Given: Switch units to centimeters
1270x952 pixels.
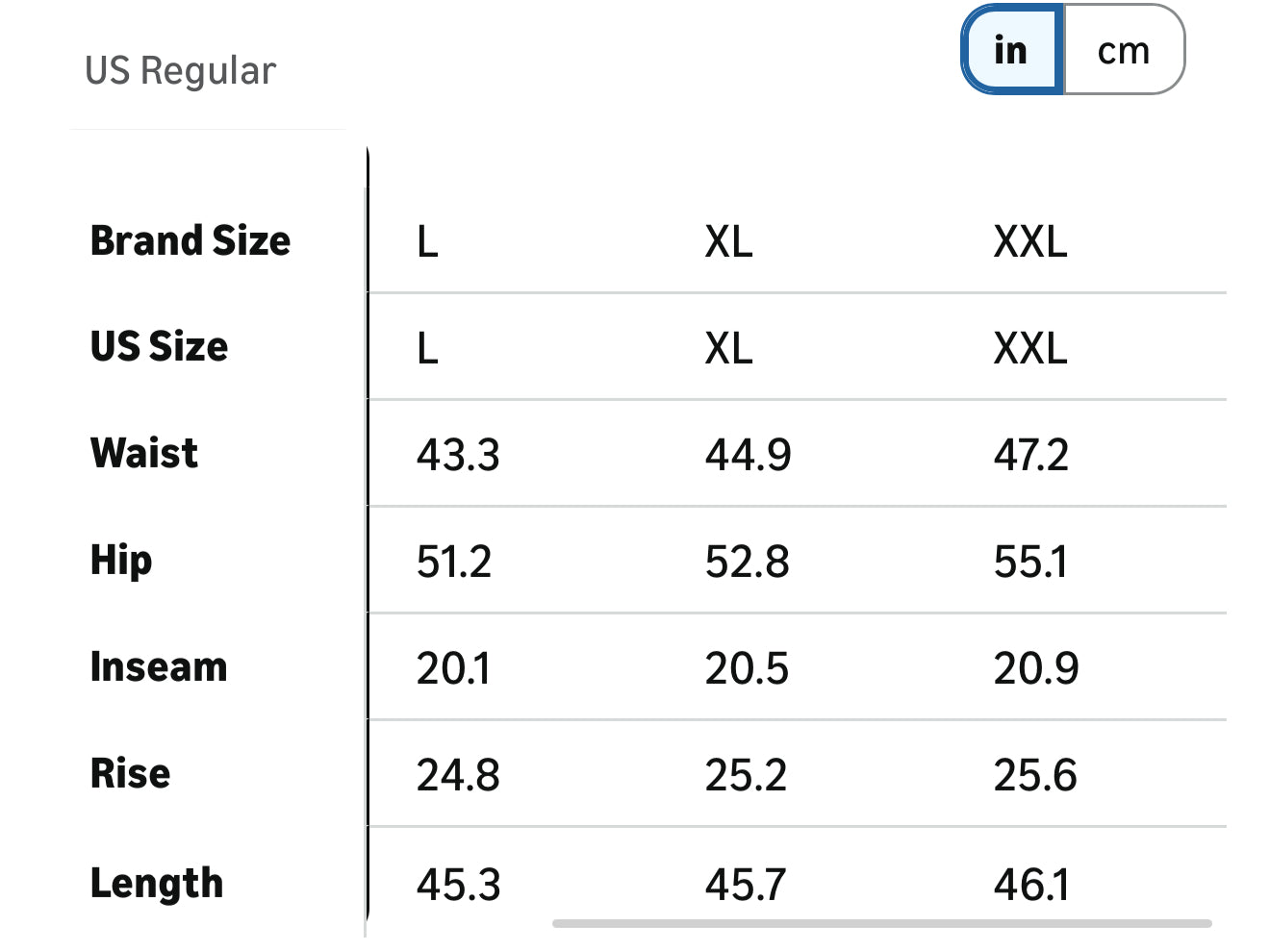Looking at the screenshot, I should (x=1124, y=50).
